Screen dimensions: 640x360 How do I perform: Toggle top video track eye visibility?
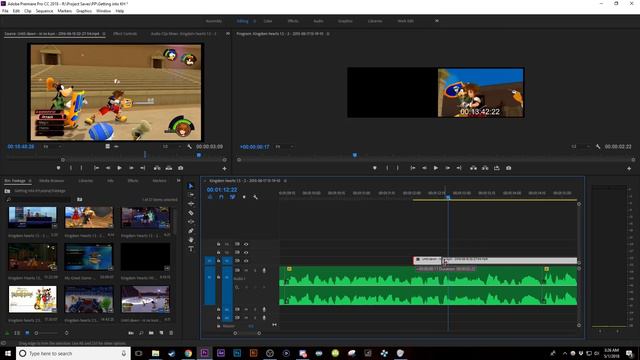(x=246, y=244)
